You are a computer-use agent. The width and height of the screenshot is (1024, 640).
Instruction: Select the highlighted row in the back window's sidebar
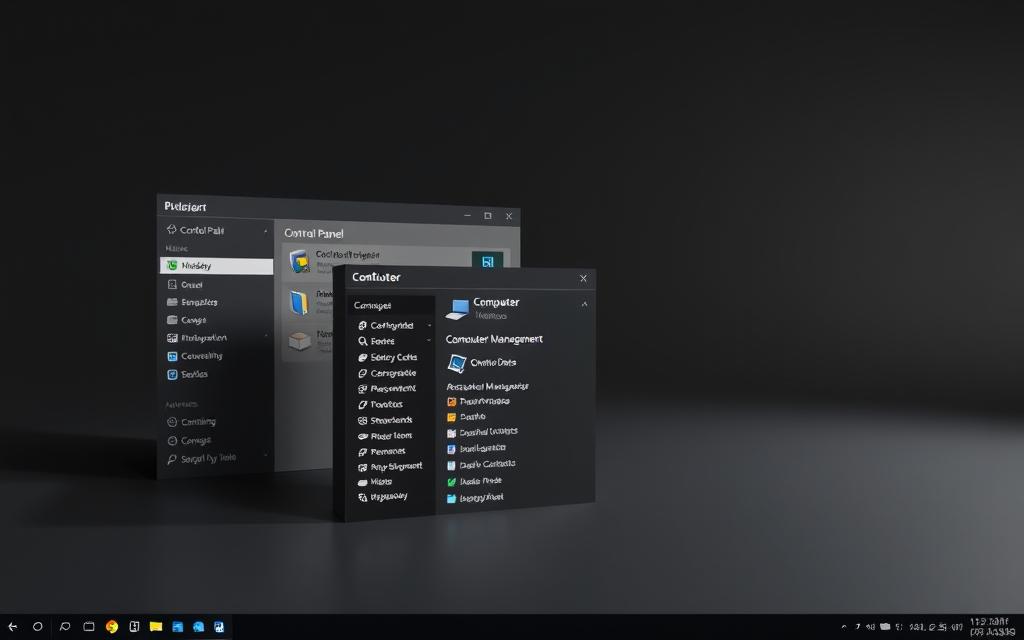coord(216,266)
